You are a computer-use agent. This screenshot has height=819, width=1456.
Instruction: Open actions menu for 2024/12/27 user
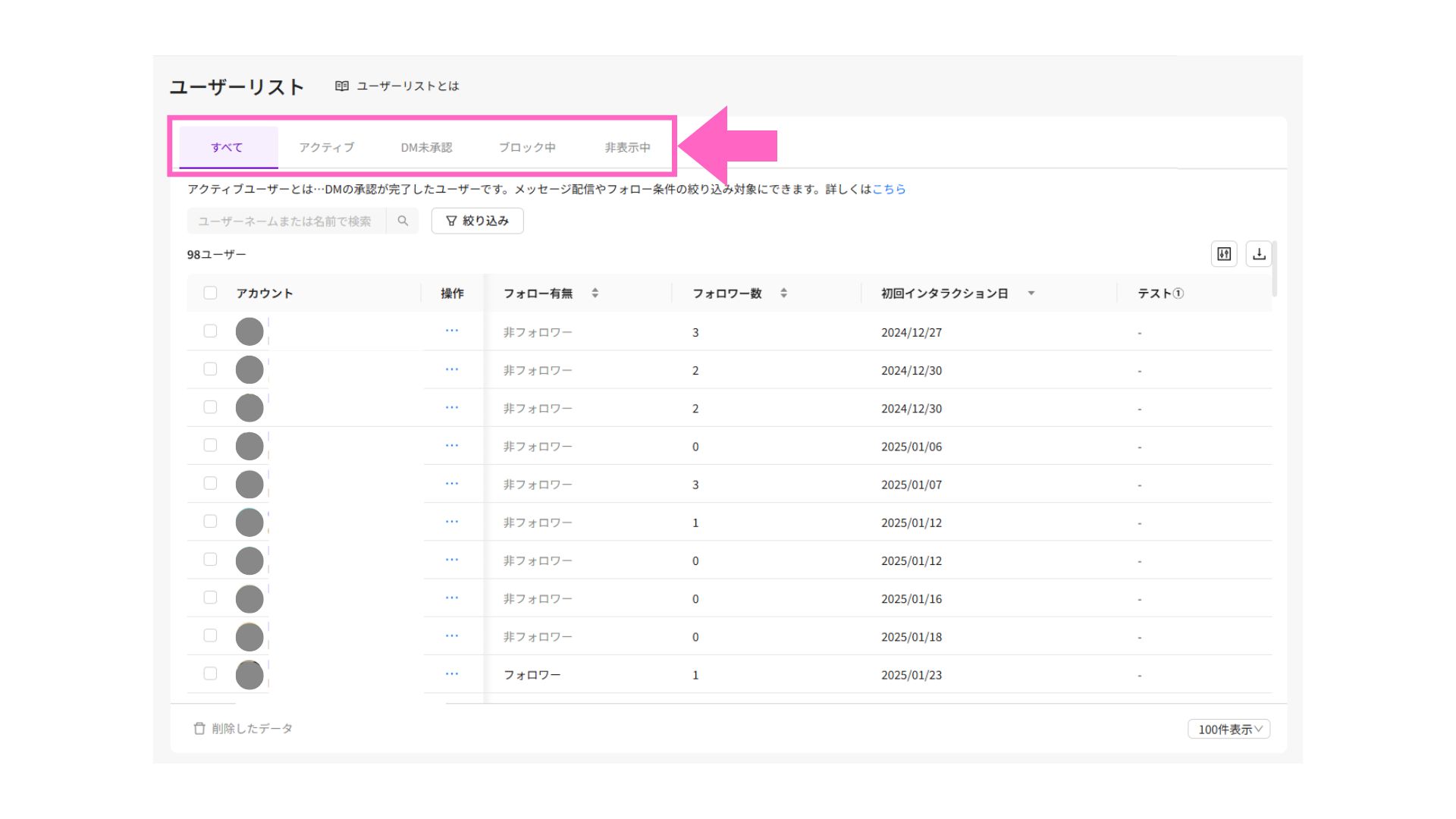(452, 331)
